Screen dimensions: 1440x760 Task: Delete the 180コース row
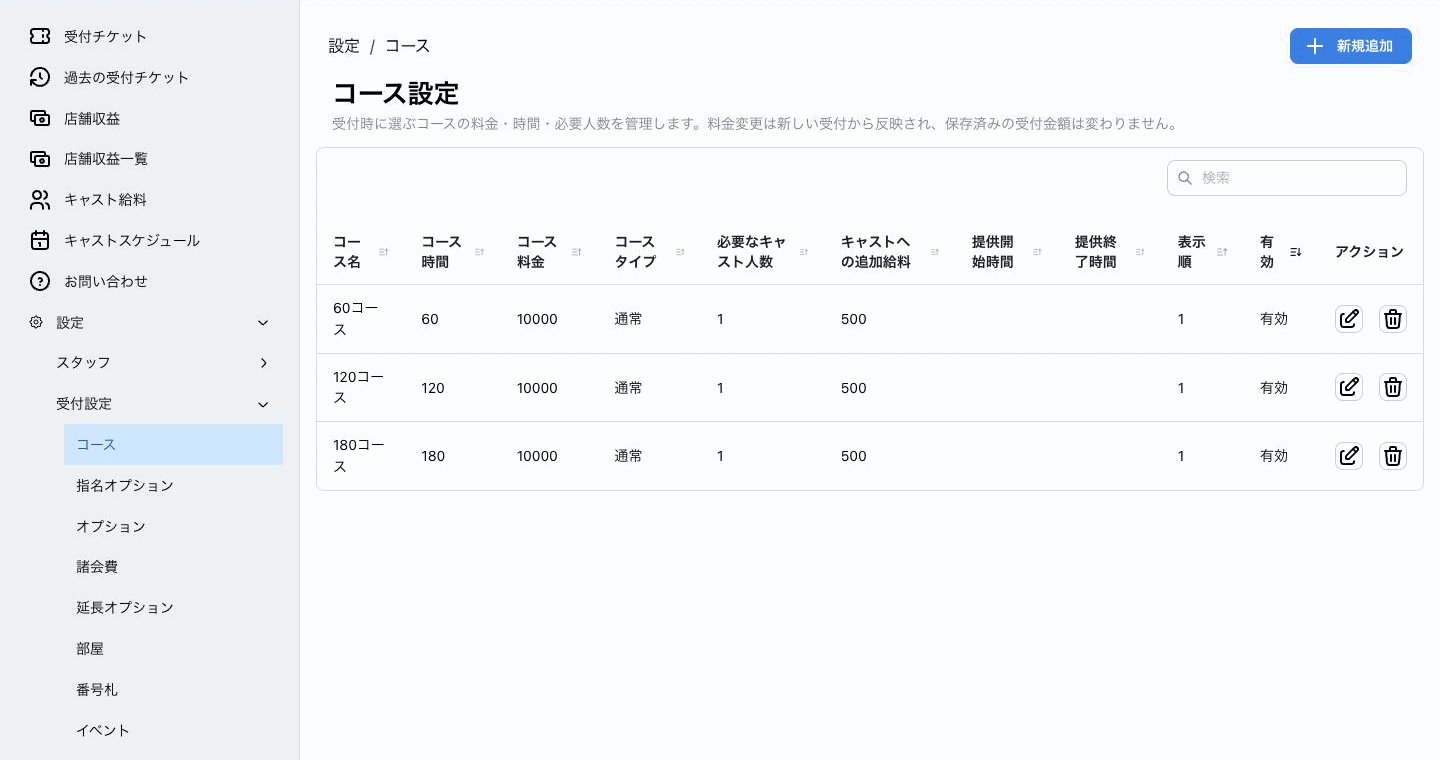click(1393, 456)
